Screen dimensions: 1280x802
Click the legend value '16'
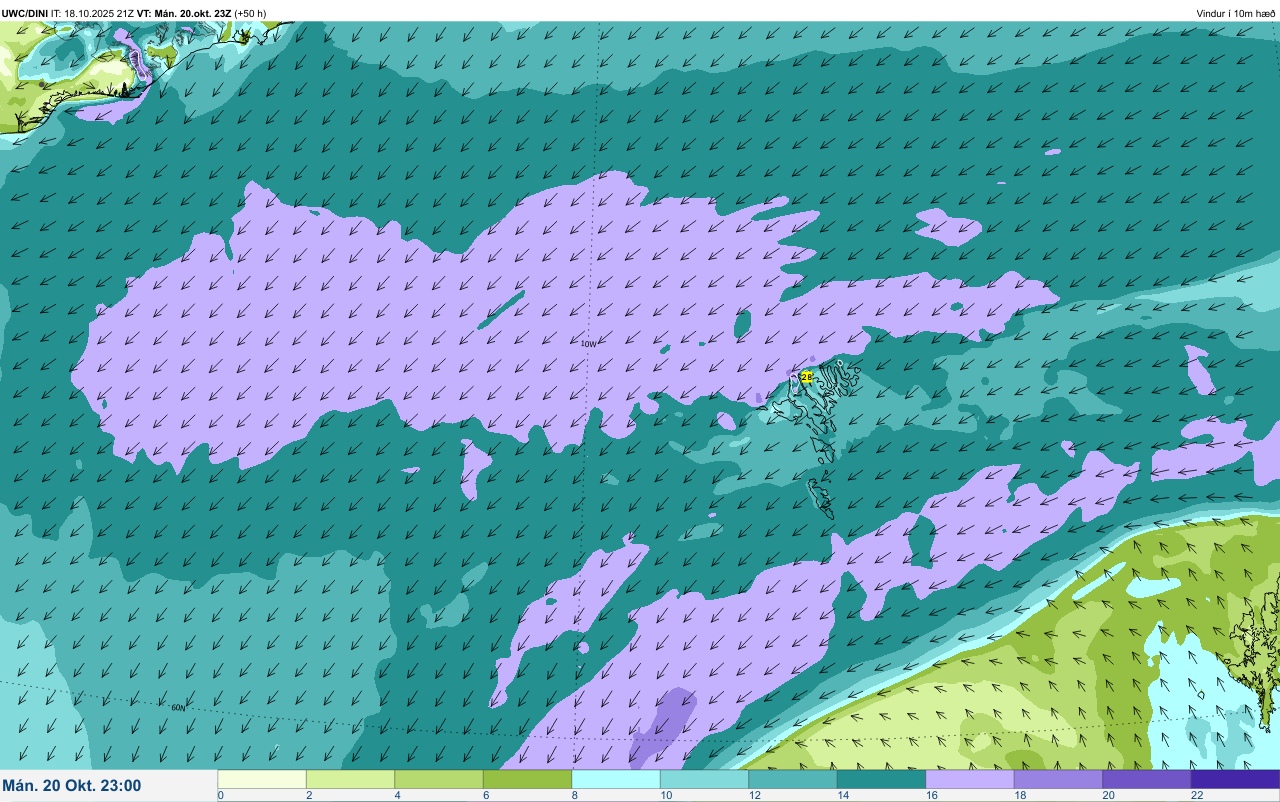tap(930, 795)
